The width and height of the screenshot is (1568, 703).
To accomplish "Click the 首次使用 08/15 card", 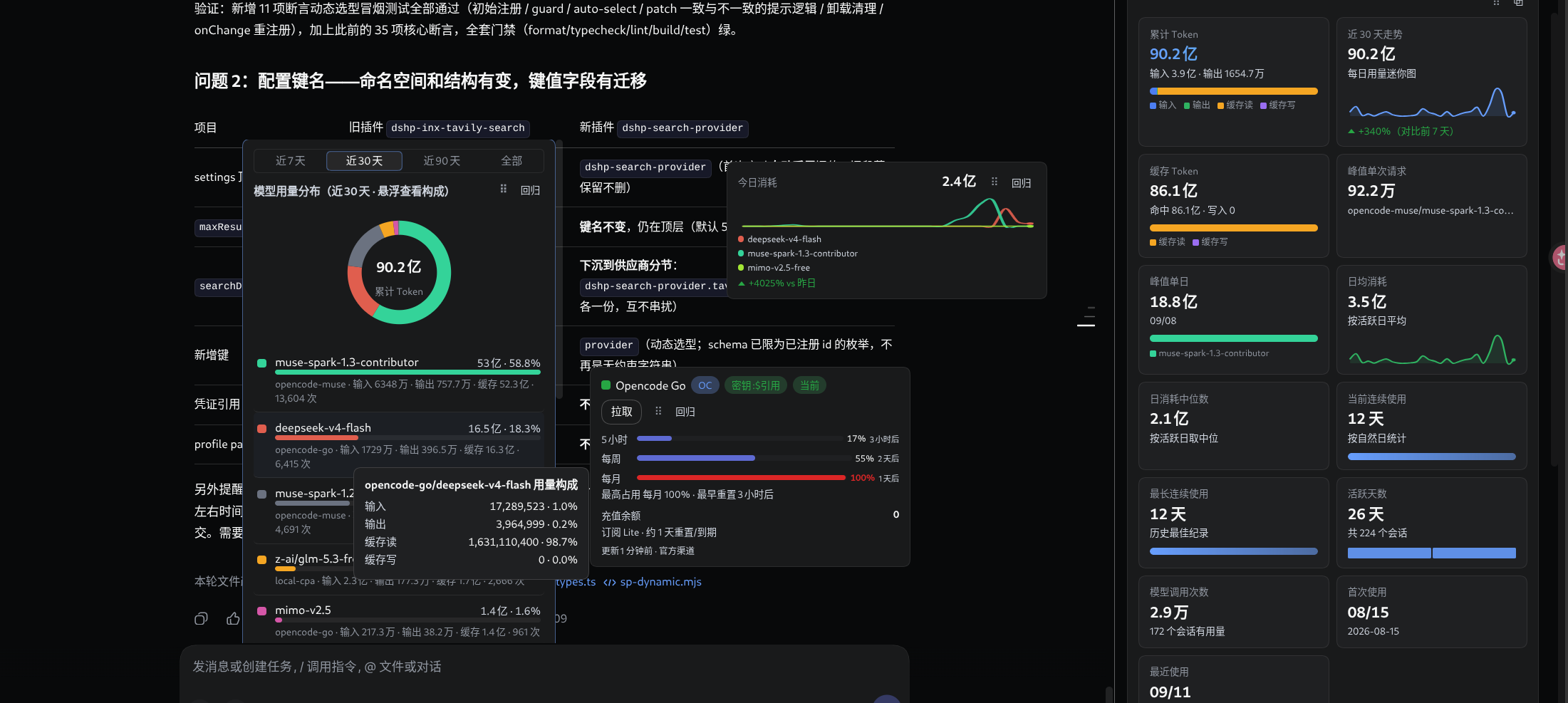I will click(1431, 611).
